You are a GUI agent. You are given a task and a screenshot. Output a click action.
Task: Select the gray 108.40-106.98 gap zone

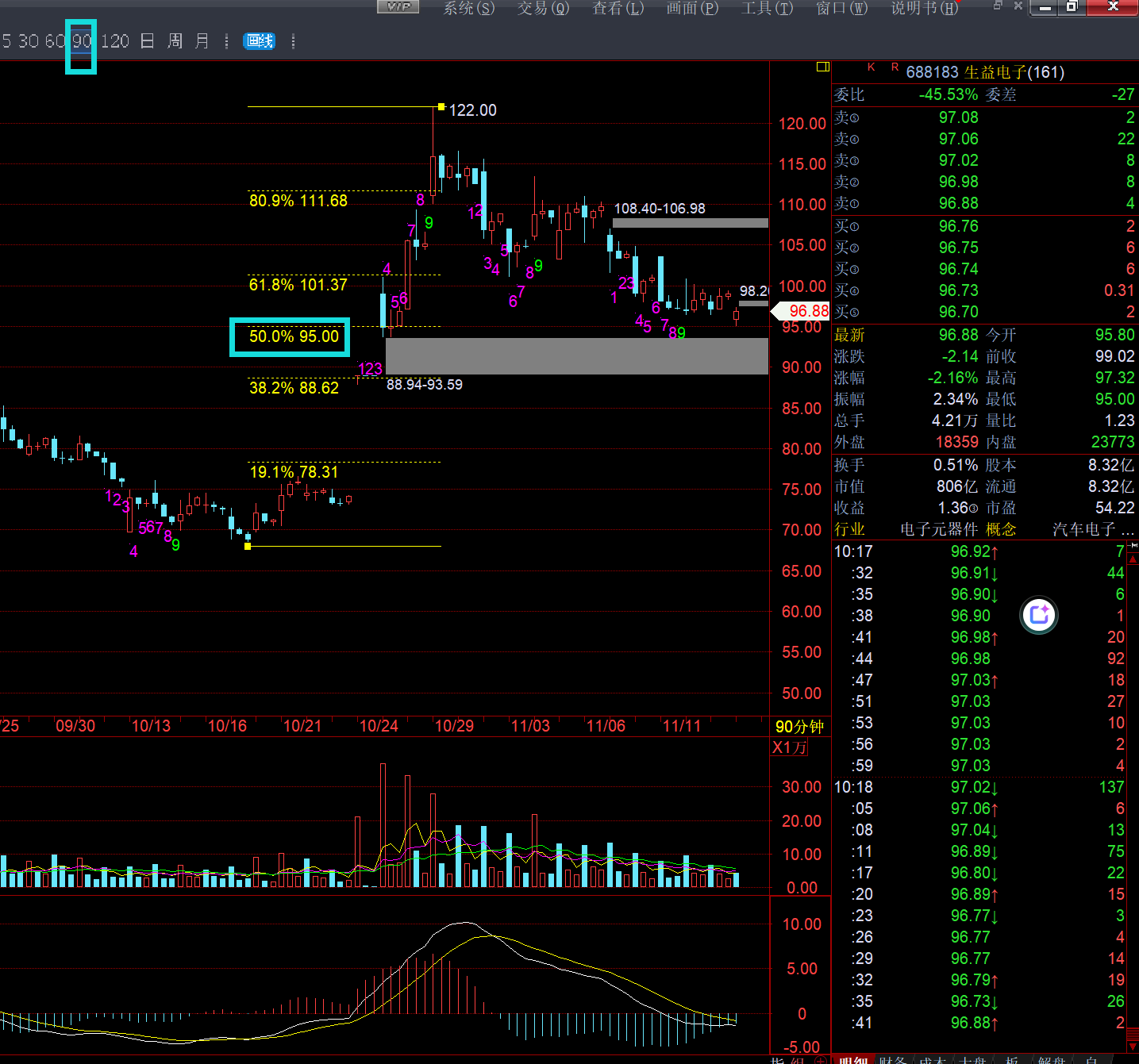click(691, 223)
